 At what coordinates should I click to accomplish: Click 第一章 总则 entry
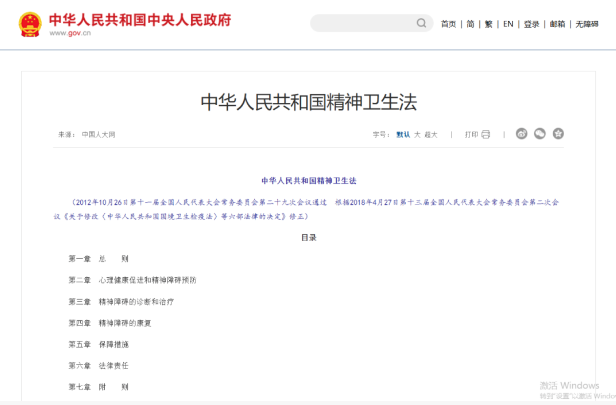[98, 258]
